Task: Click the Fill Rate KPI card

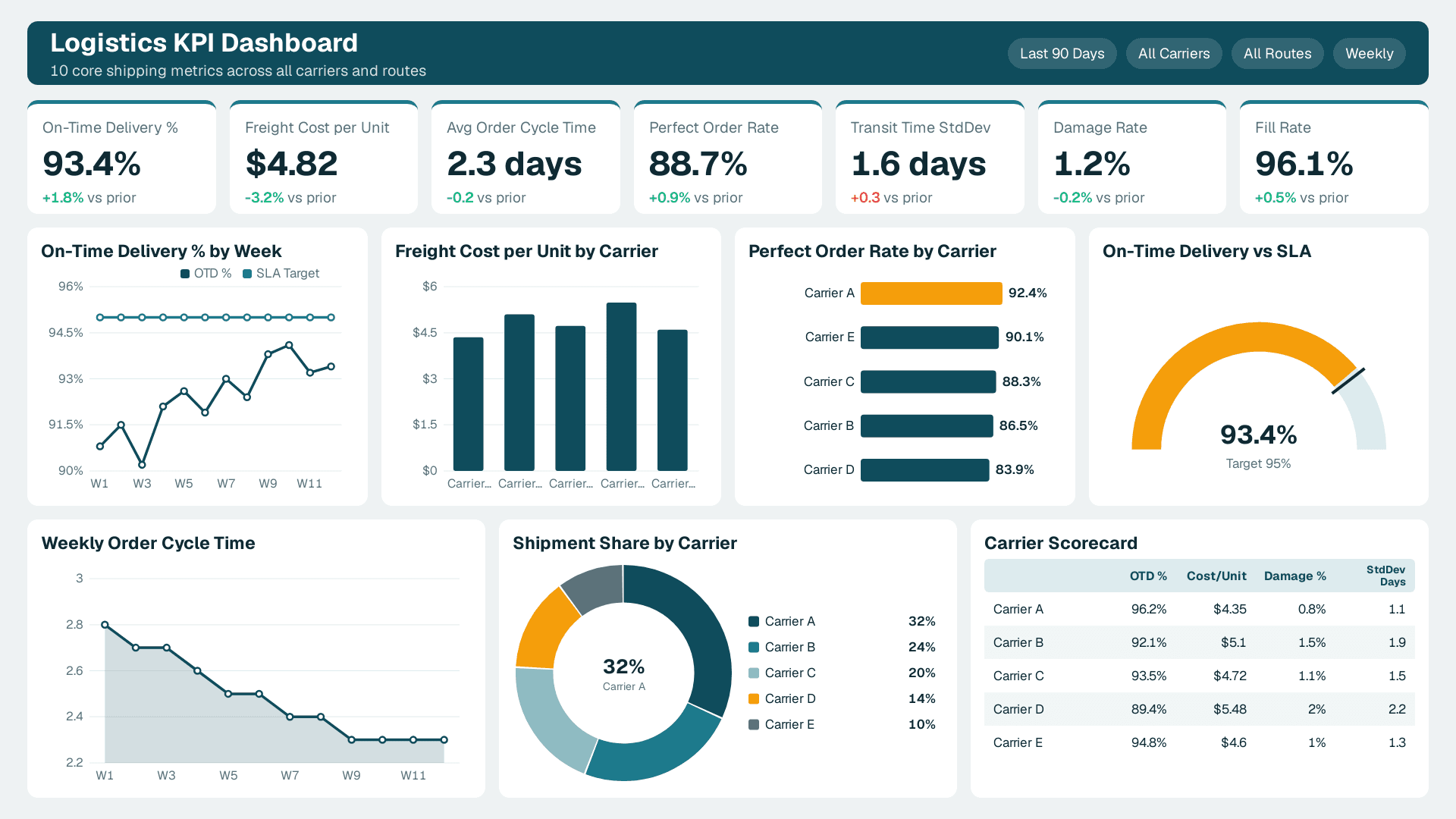Action: coord(1334,158)
